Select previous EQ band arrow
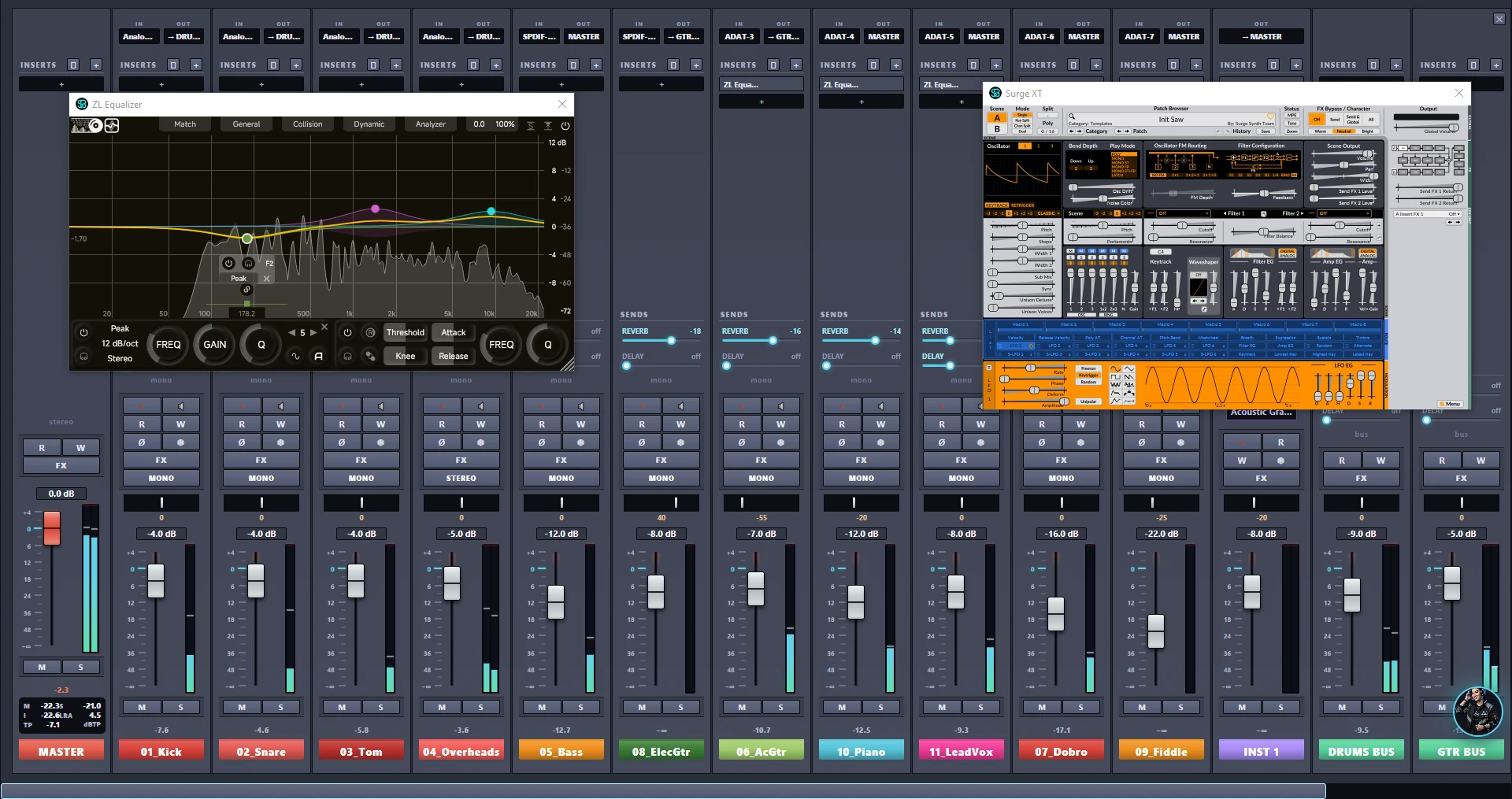The height and width of the screenshot is (799, 1512). coord(292,332)
